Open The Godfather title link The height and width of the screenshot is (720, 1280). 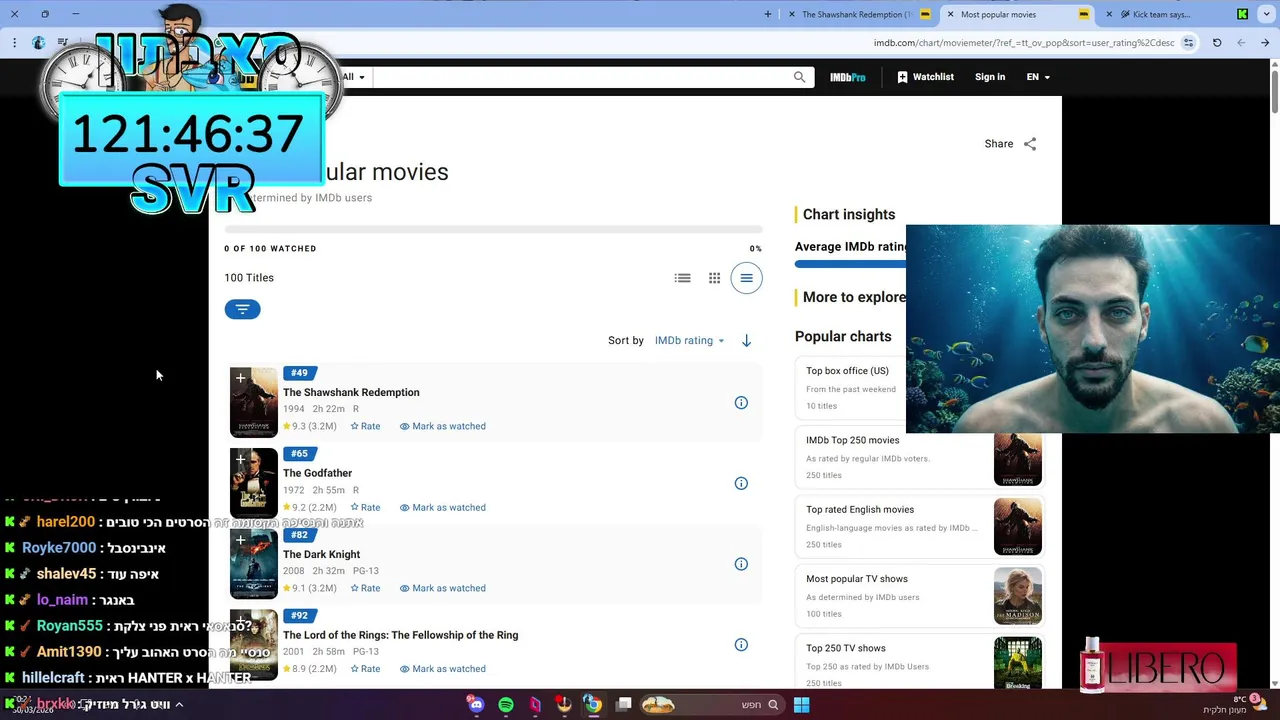(317, 473)
